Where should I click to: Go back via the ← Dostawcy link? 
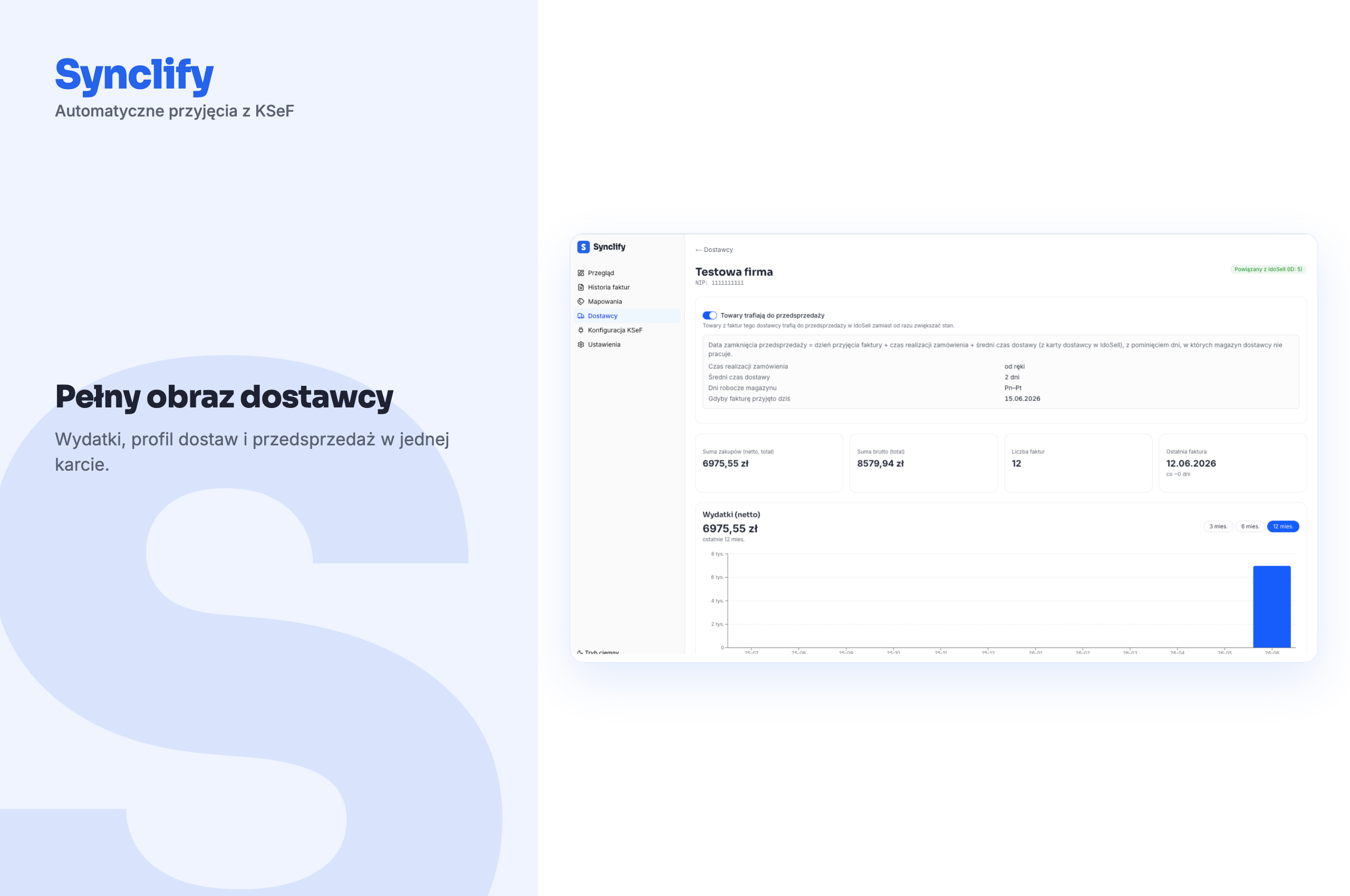[x=714, y=250]
